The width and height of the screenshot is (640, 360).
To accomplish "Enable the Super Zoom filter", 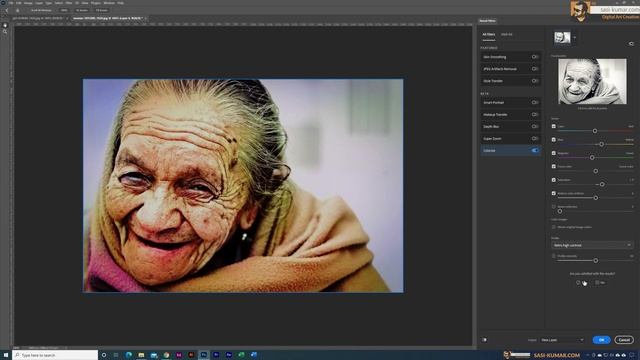I will [535, 138].
